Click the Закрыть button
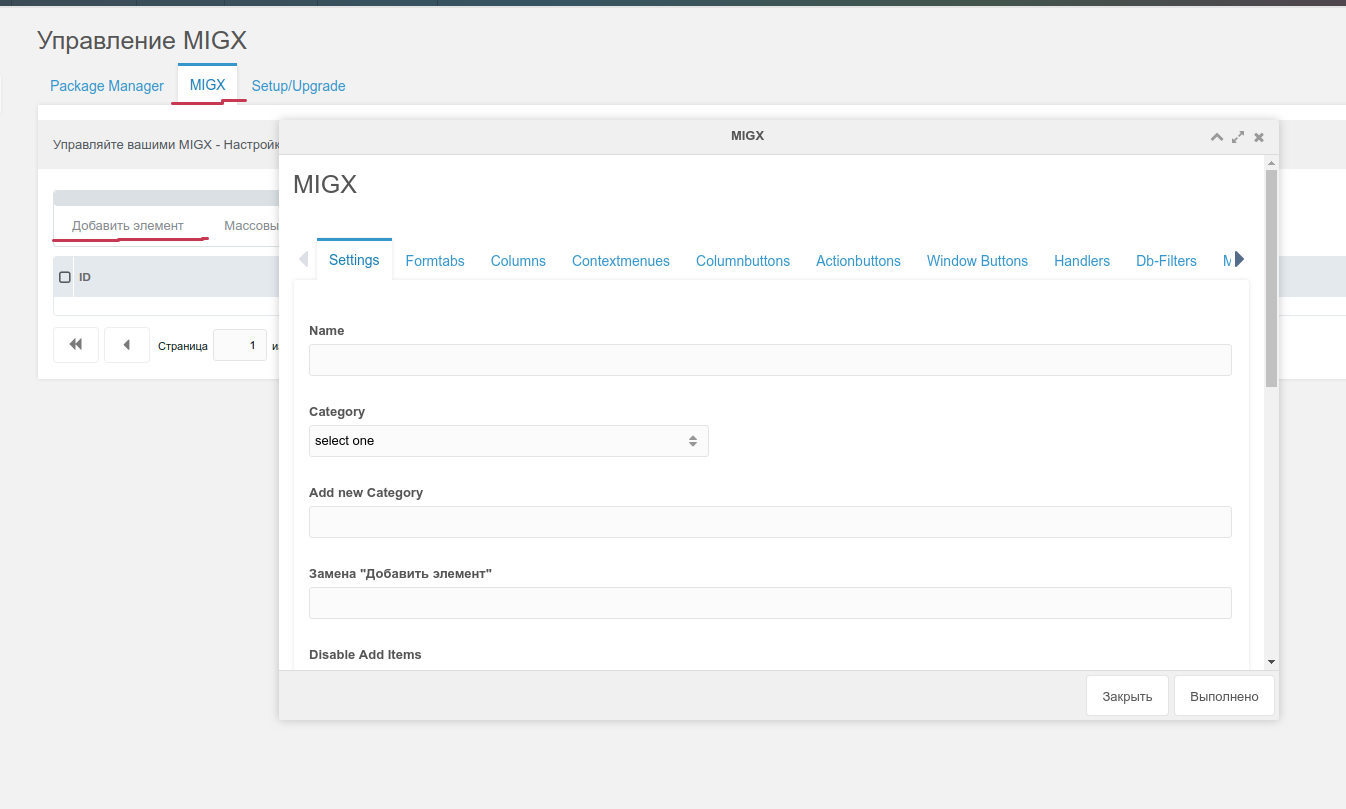 click(x=1127, y=696)
